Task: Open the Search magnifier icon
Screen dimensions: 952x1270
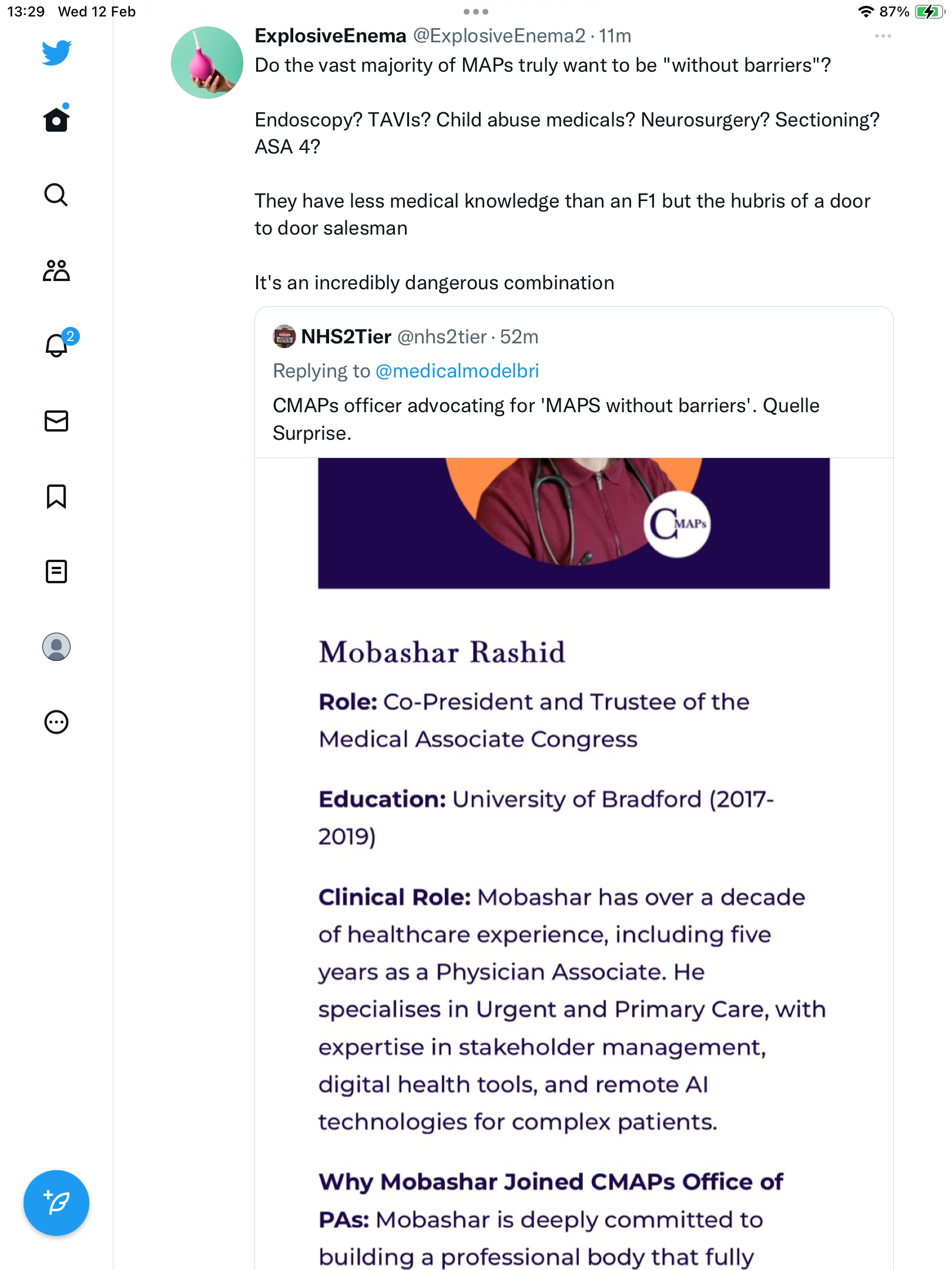Action: [56, 195]
